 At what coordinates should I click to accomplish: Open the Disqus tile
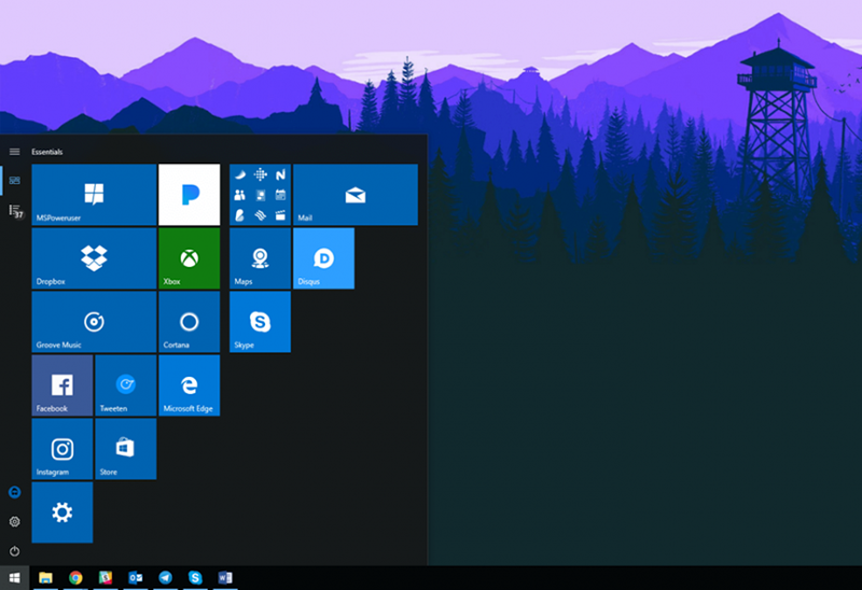click(x=324, y=258)
